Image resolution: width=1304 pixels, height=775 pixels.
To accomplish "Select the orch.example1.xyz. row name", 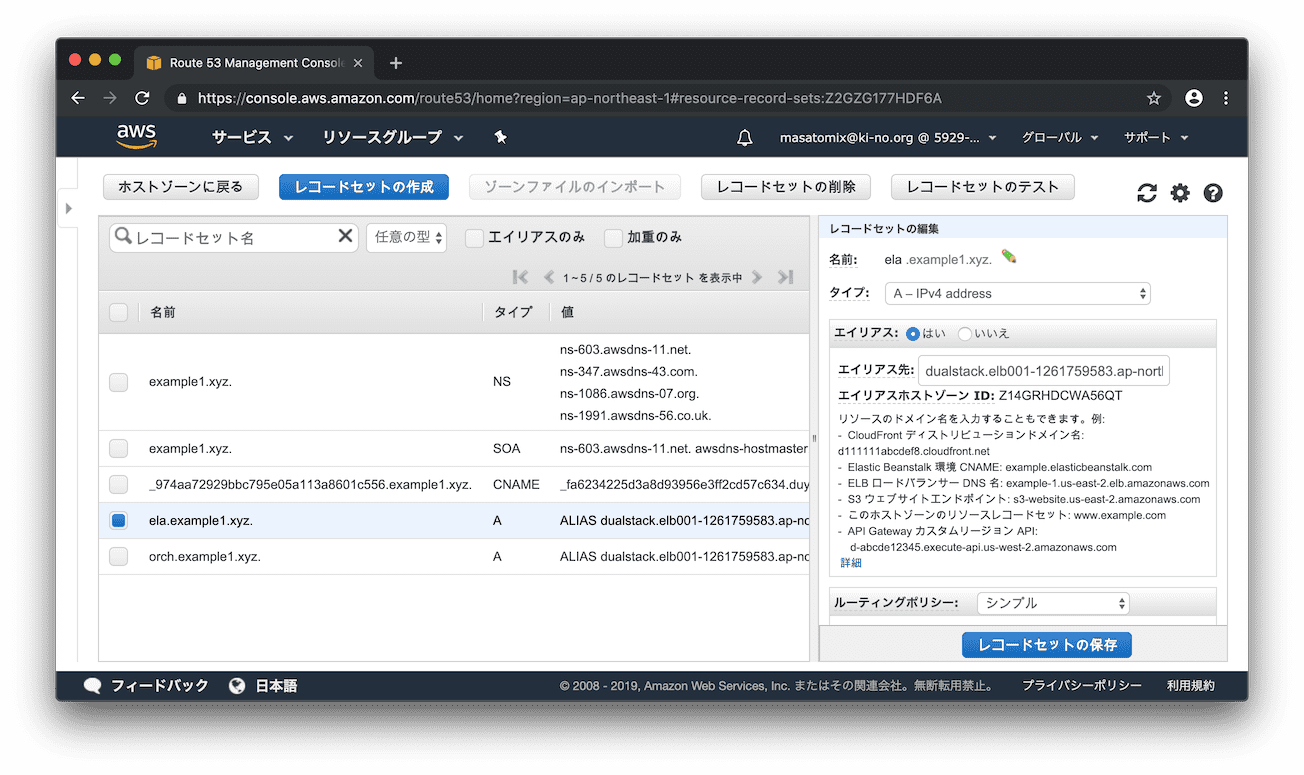I will tap(205, 557).
